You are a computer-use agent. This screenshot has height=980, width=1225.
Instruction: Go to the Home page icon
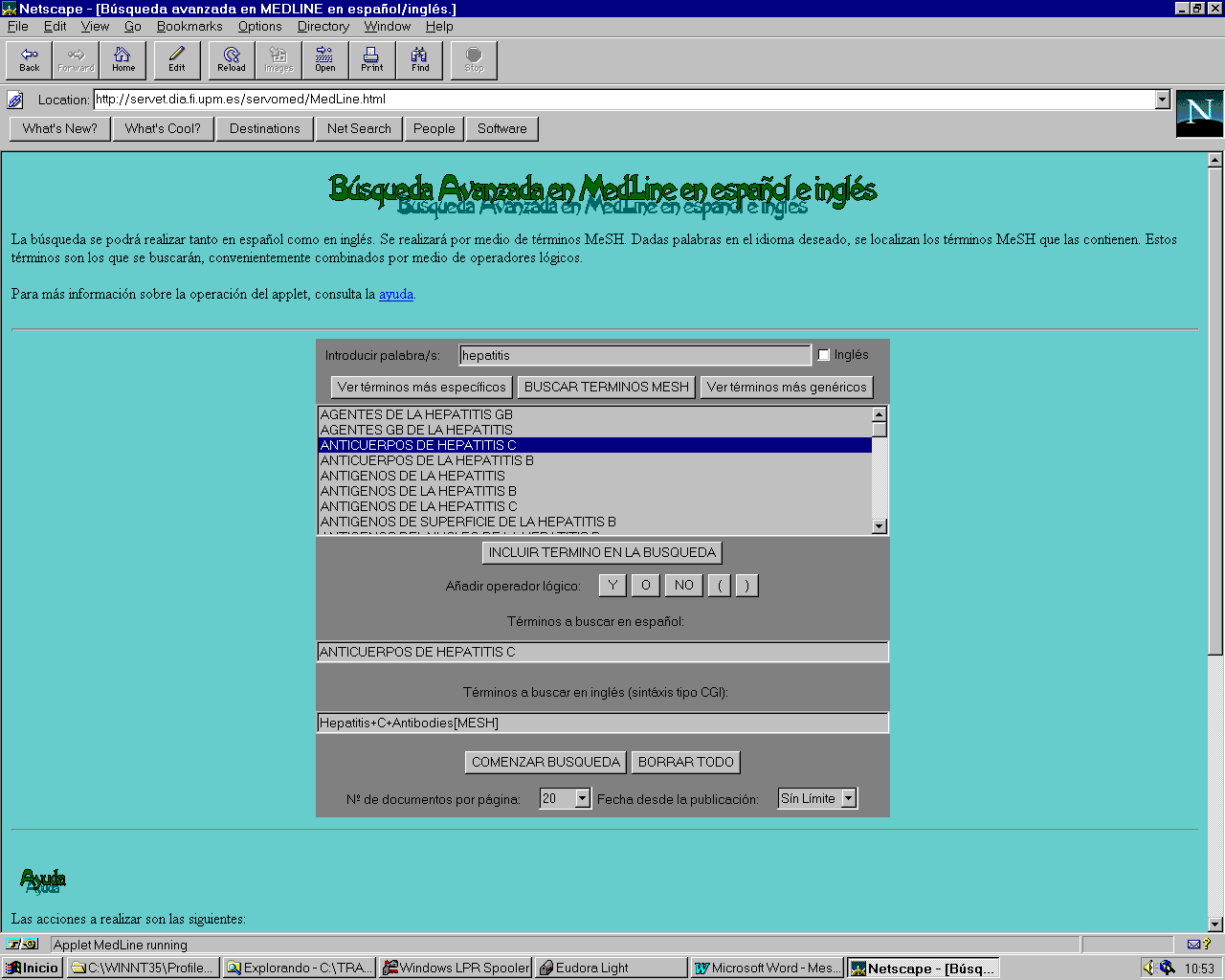pos(123,60)
